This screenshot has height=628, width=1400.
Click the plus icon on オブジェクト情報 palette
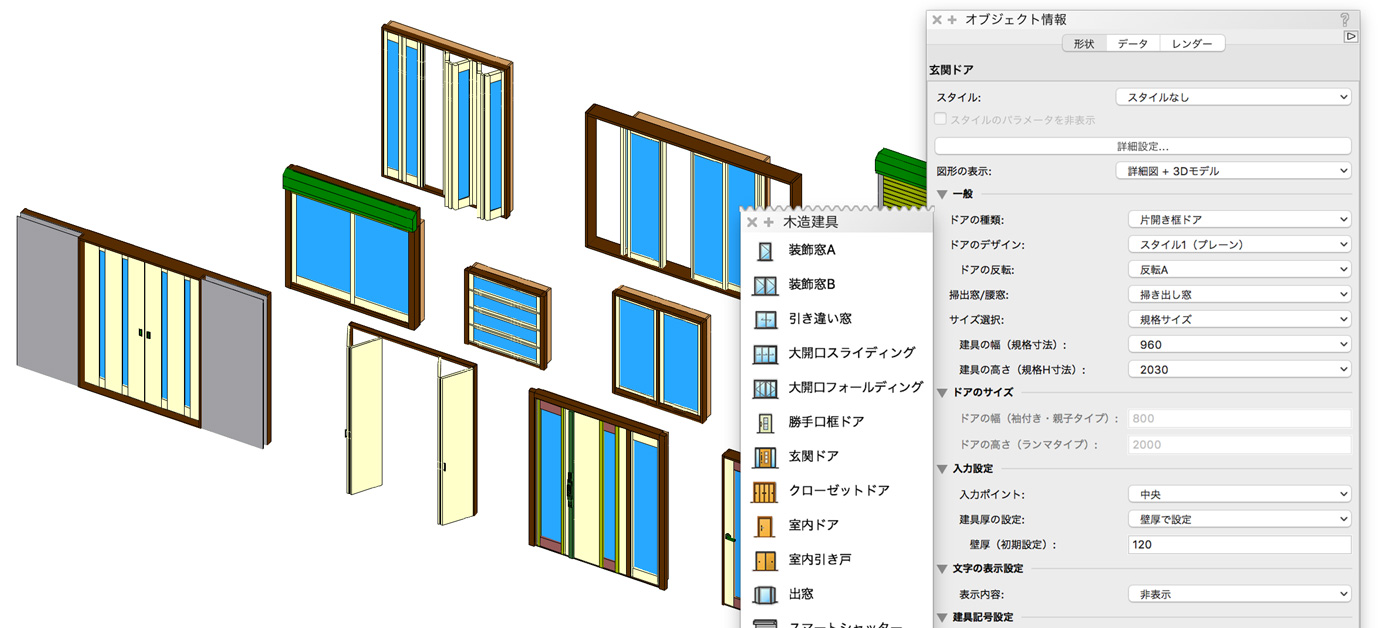pos(953,19)
